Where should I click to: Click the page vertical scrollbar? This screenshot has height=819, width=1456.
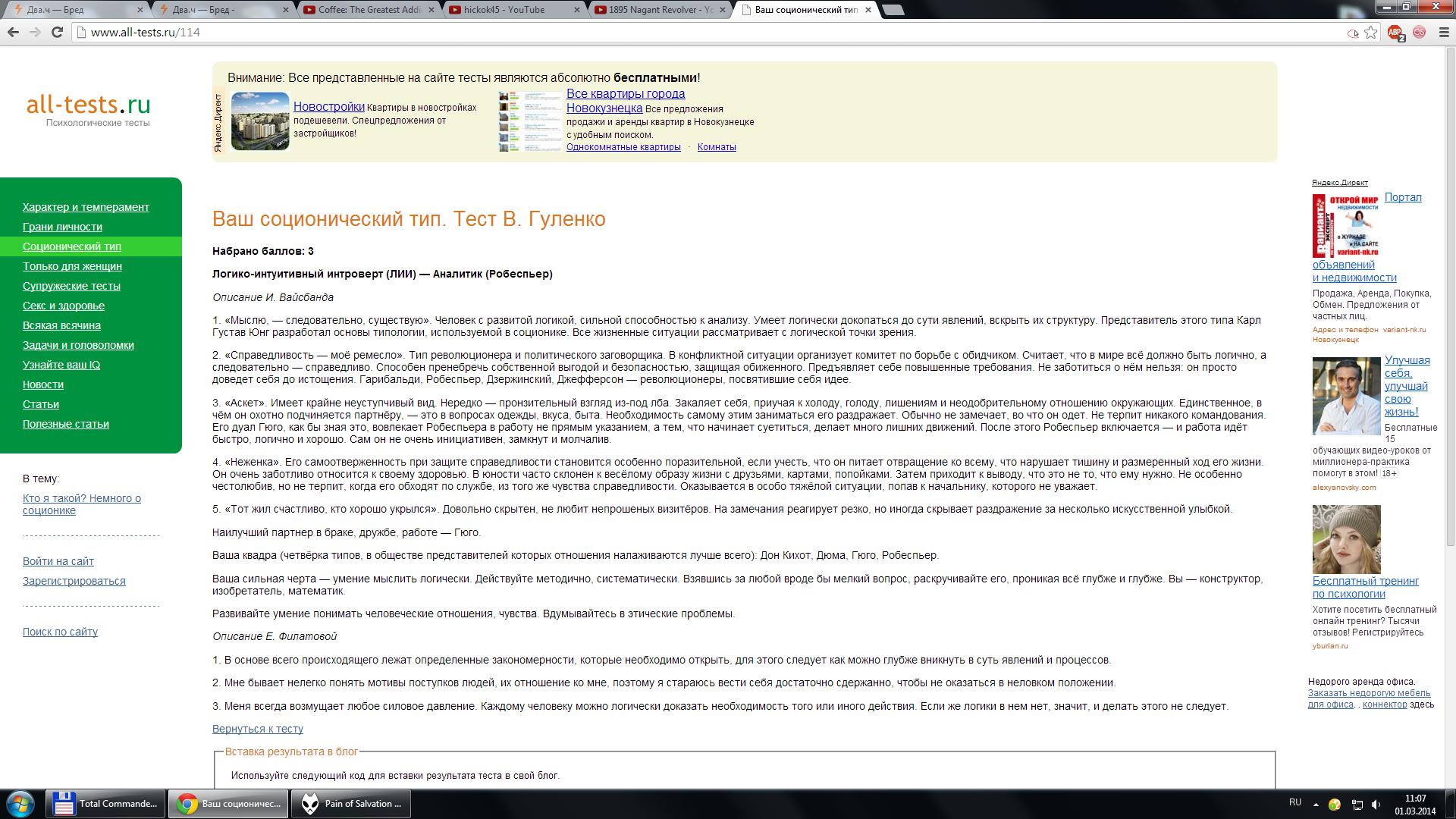point(1450,303)
